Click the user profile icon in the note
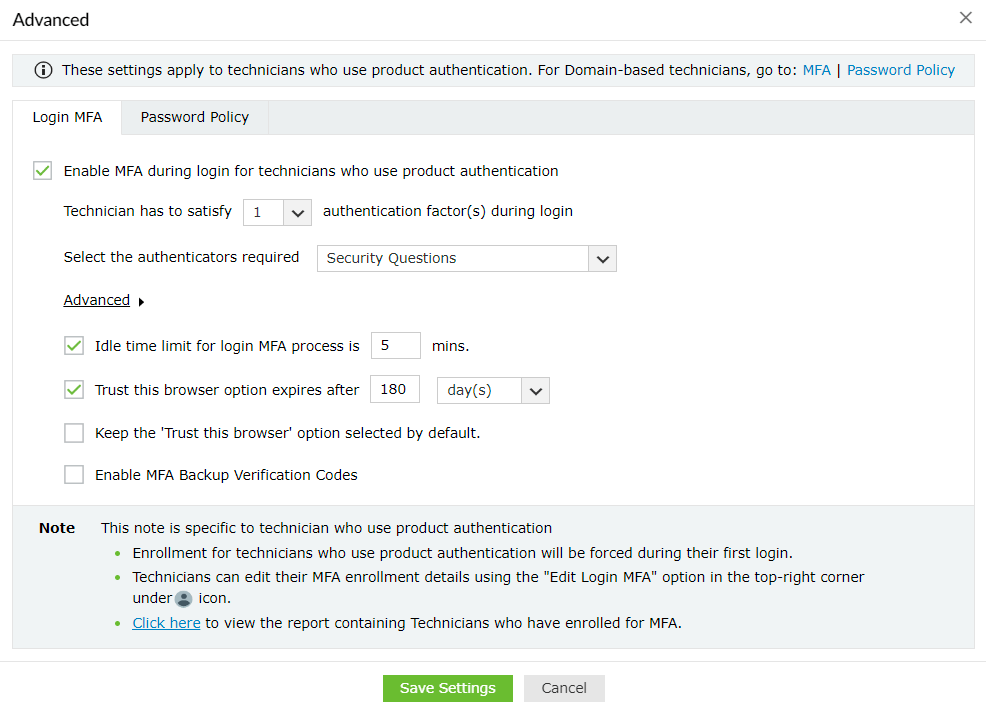Image resolution: width=986 pixels, height=712 pixels. tap(183, 599)
